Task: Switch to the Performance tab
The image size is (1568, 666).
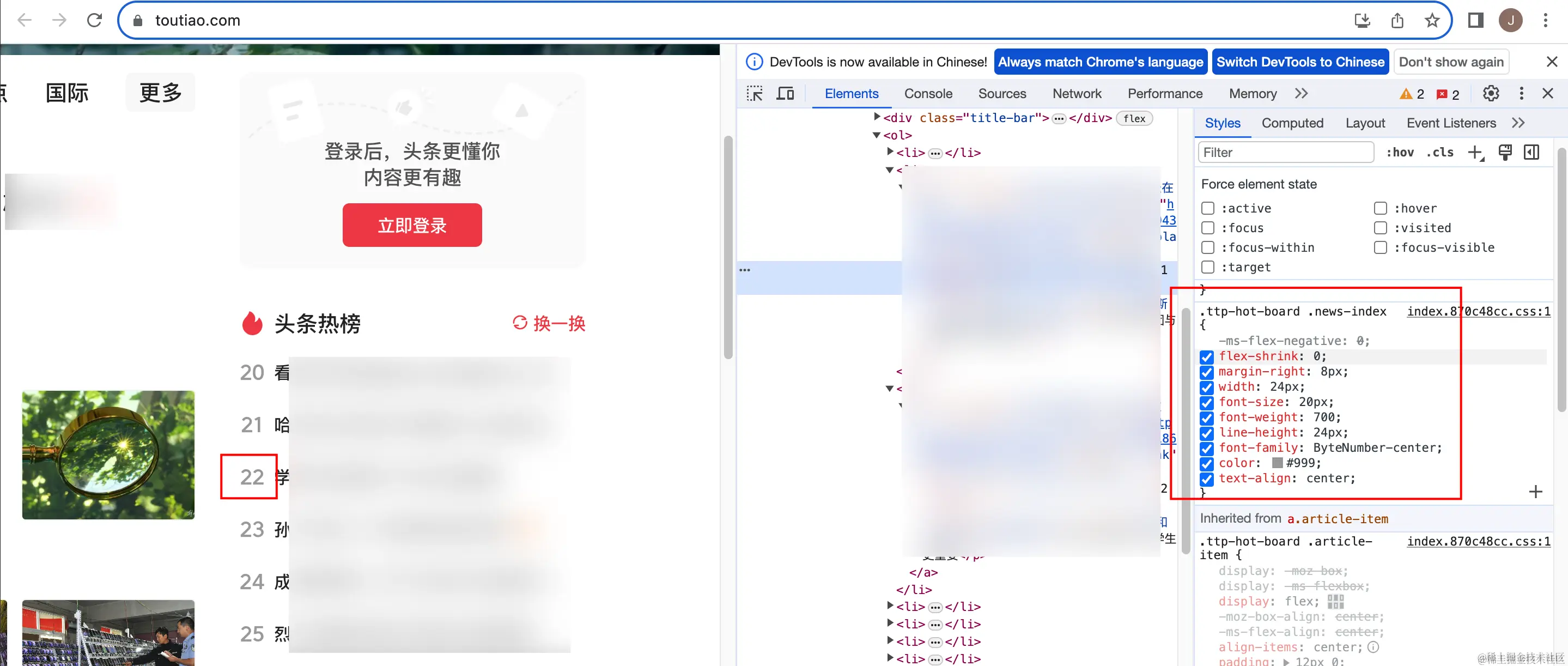Action: click(1164, 94)
